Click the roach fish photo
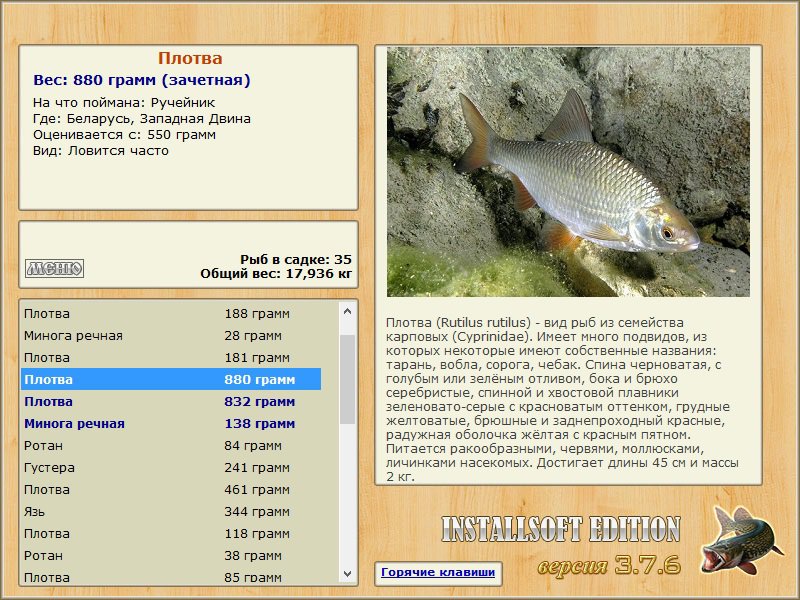Viewport: 800px width, 600px height. (x=568, y=172)
